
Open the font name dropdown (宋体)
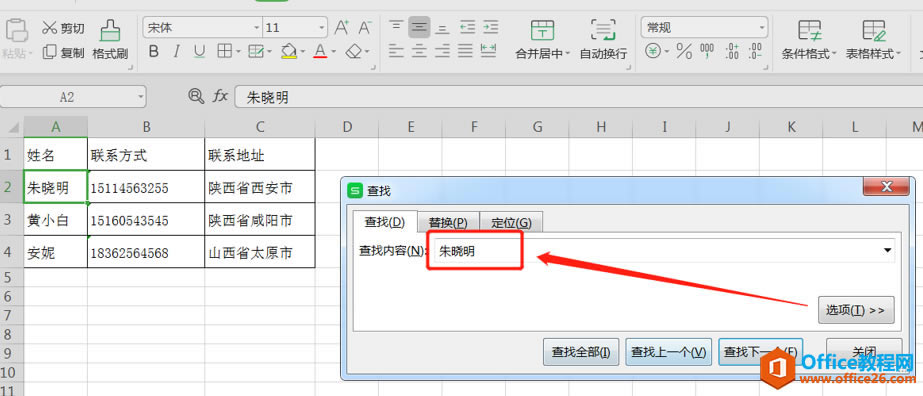coord(257,28)
